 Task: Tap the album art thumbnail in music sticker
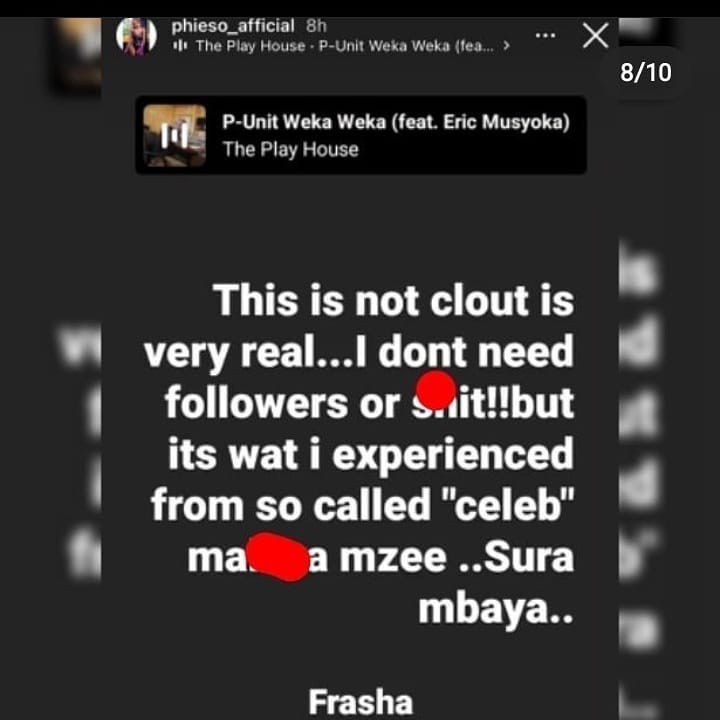pos(174,135)
